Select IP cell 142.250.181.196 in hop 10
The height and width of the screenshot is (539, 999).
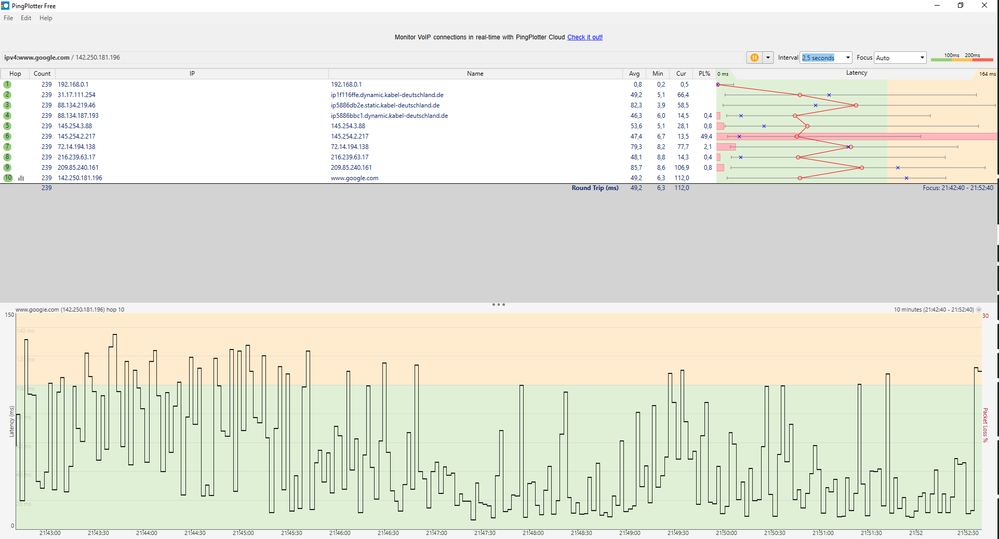click(x=80, y=178)
